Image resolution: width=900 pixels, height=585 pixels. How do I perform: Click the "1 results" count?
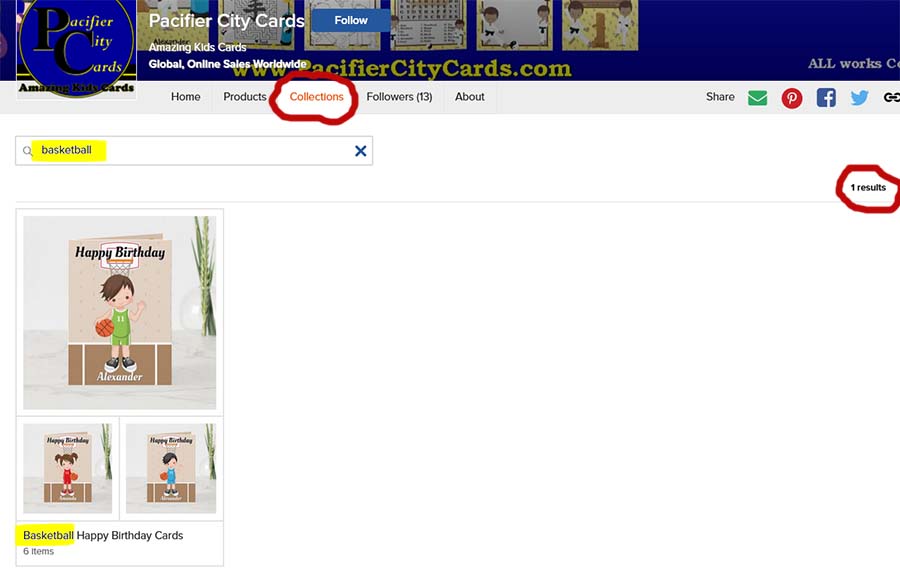868,188
